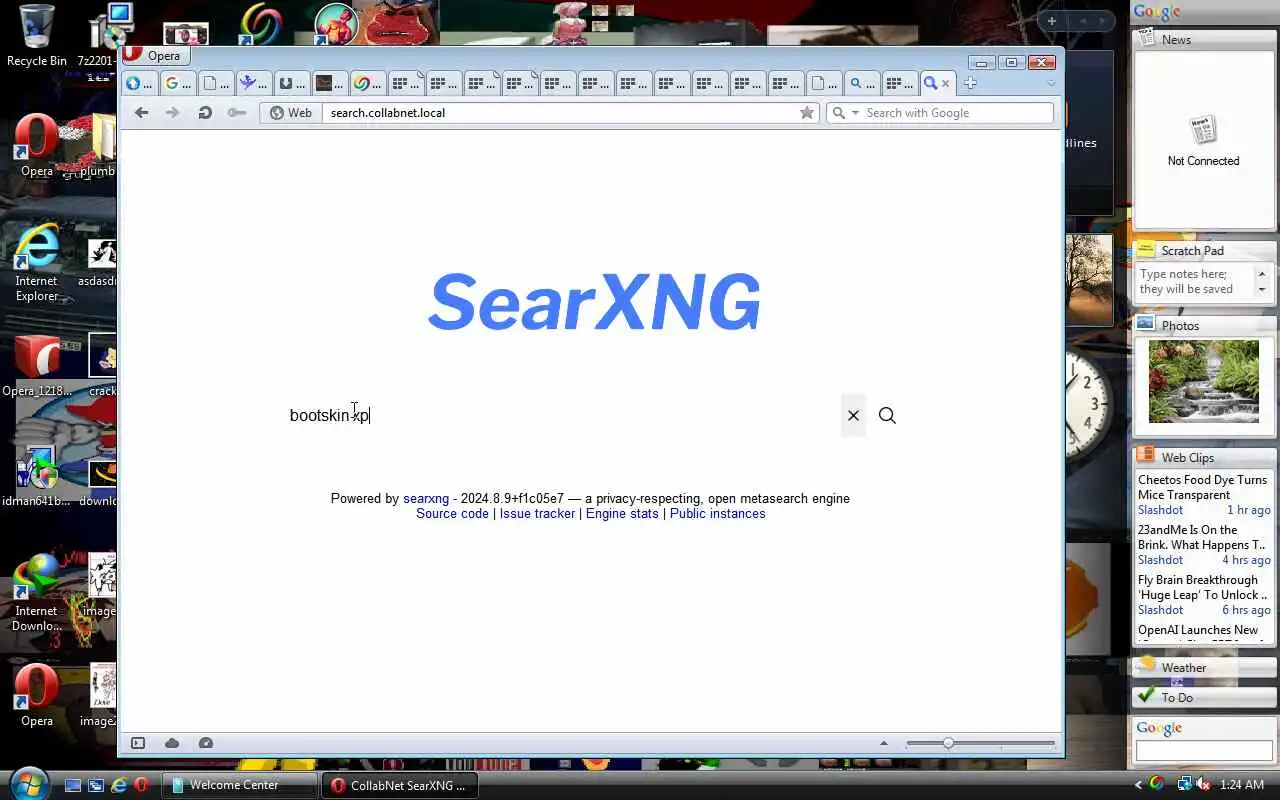Clear the SearXNG query with the X button

(853, 415)
